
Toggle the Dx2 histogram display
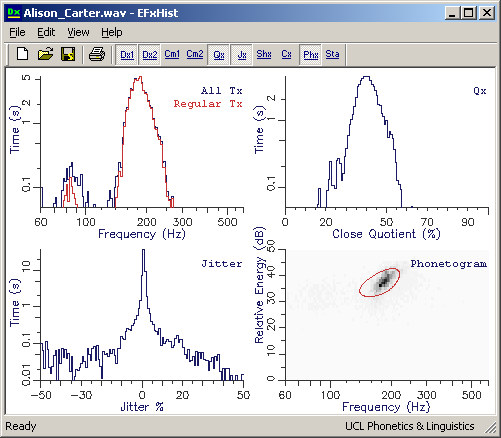coord(150,54)
